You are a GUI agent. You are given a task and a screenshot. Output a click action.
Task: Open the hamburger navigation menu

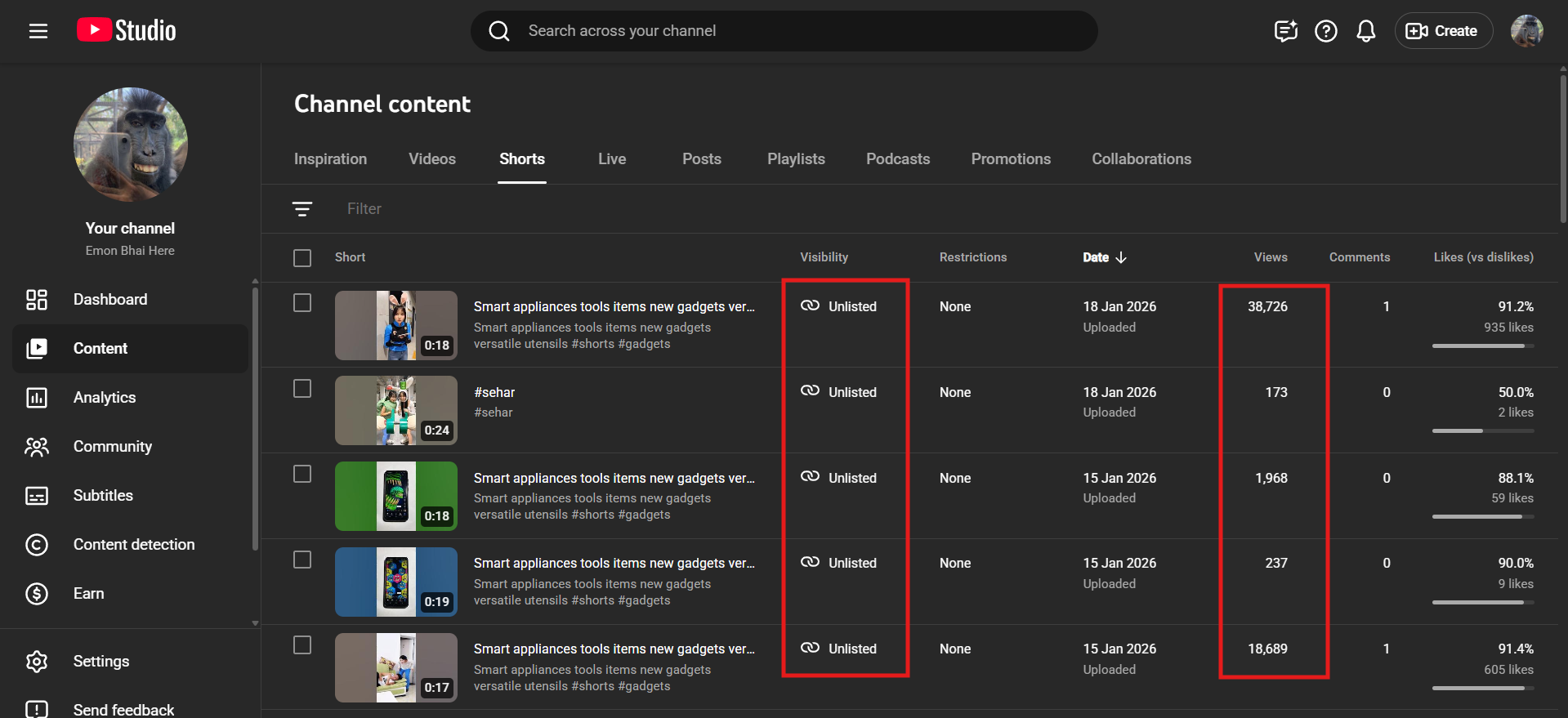[38, 31]
